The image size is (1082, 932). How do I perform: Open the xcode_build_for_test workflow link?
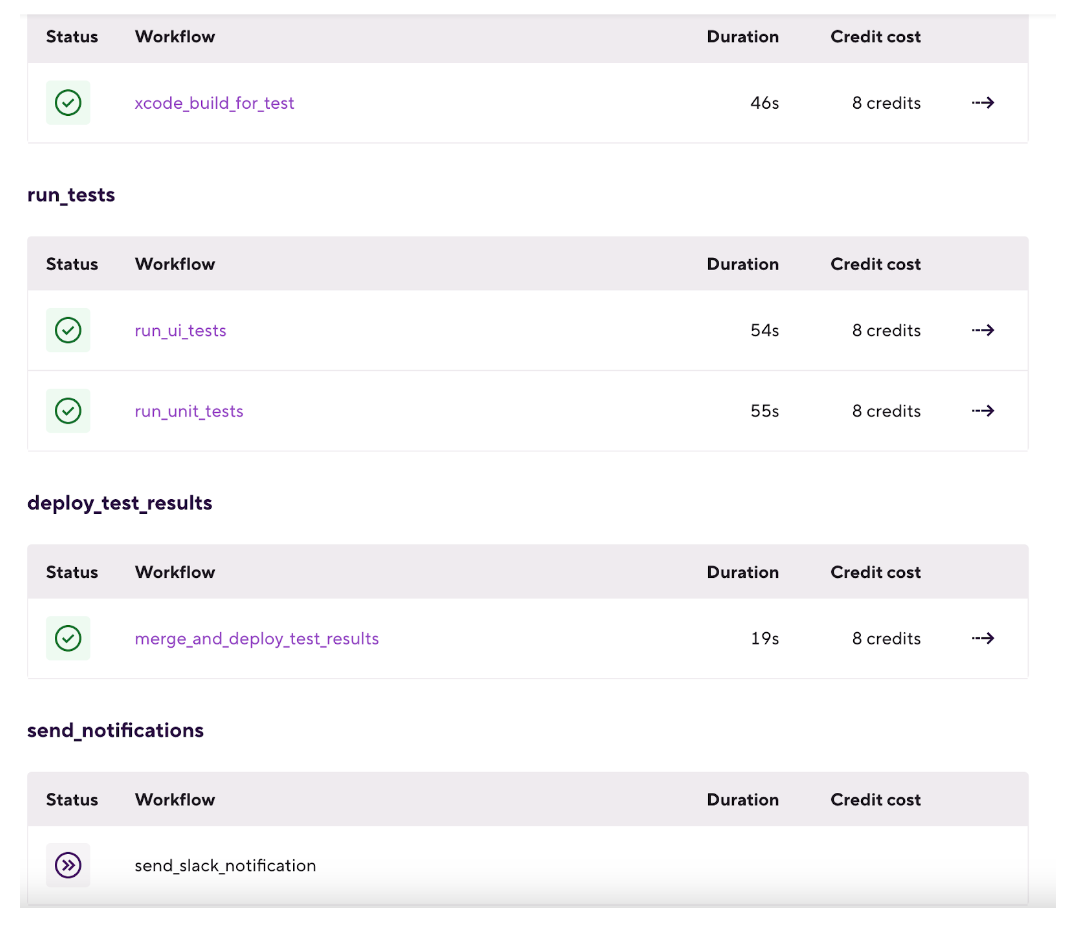214,102
